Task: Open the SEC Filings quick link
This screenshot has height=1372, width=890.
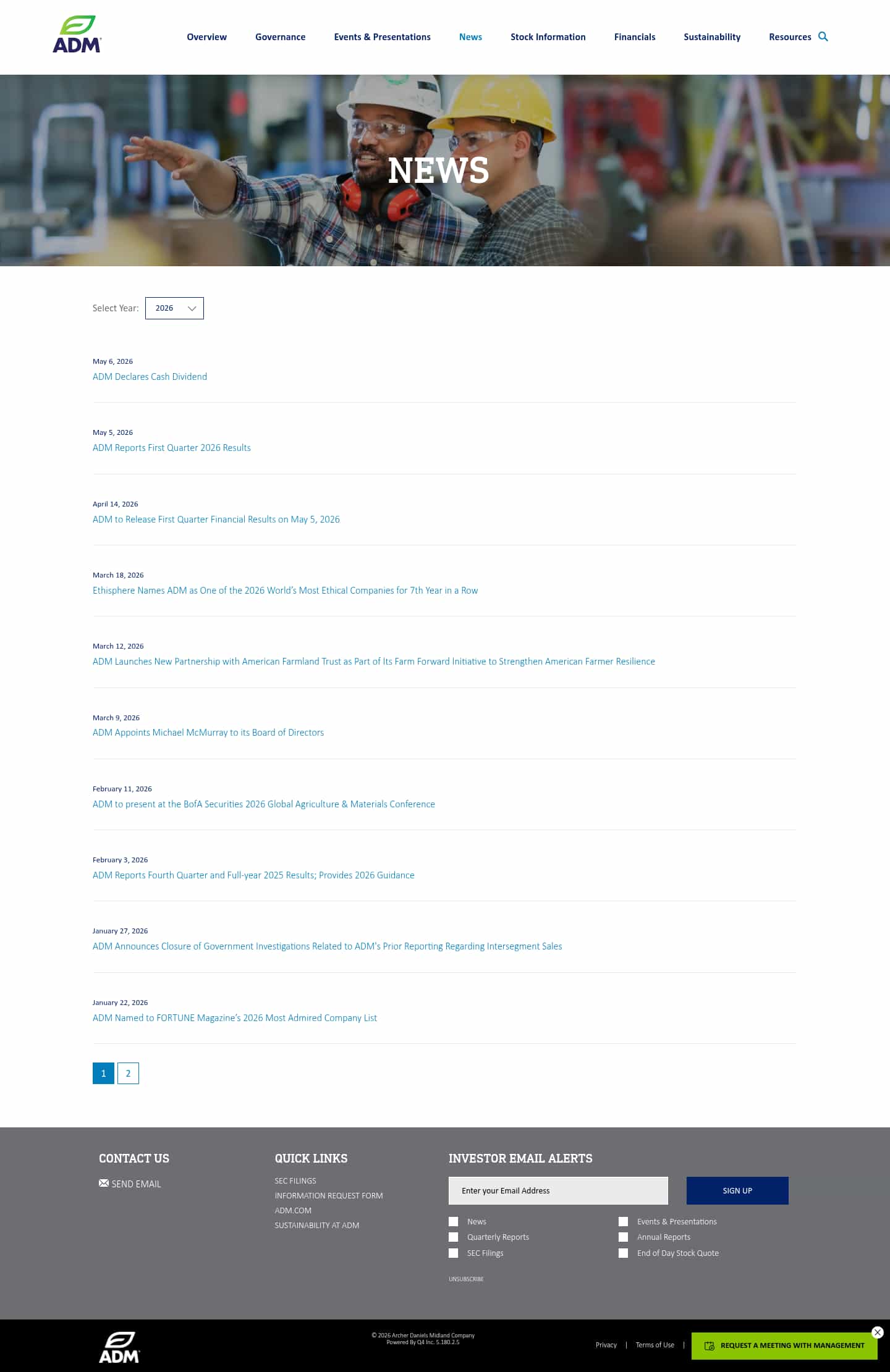Action: 295,1181
